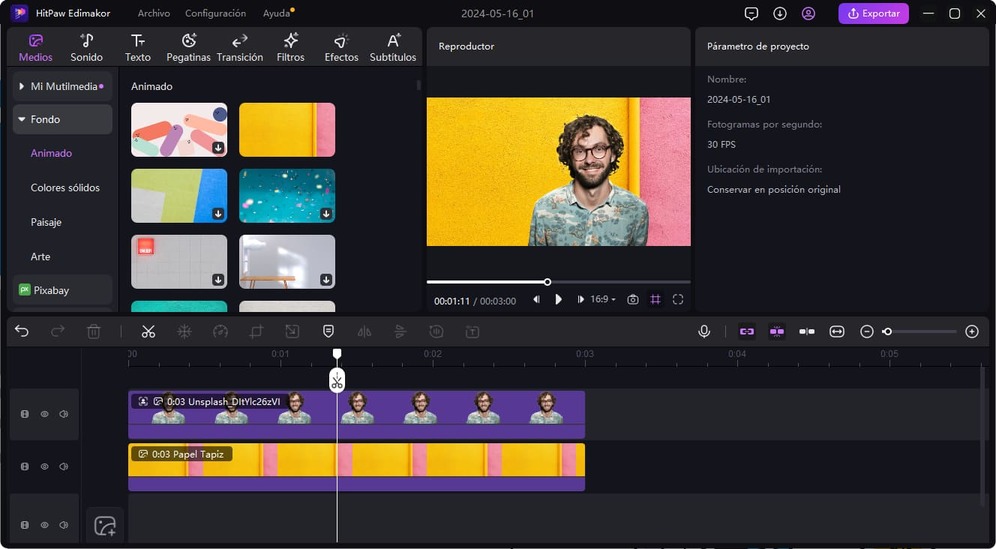Lock the top video track
This screenshot has width=996, height=549.
pyautogui.click(x=25, y=414)
